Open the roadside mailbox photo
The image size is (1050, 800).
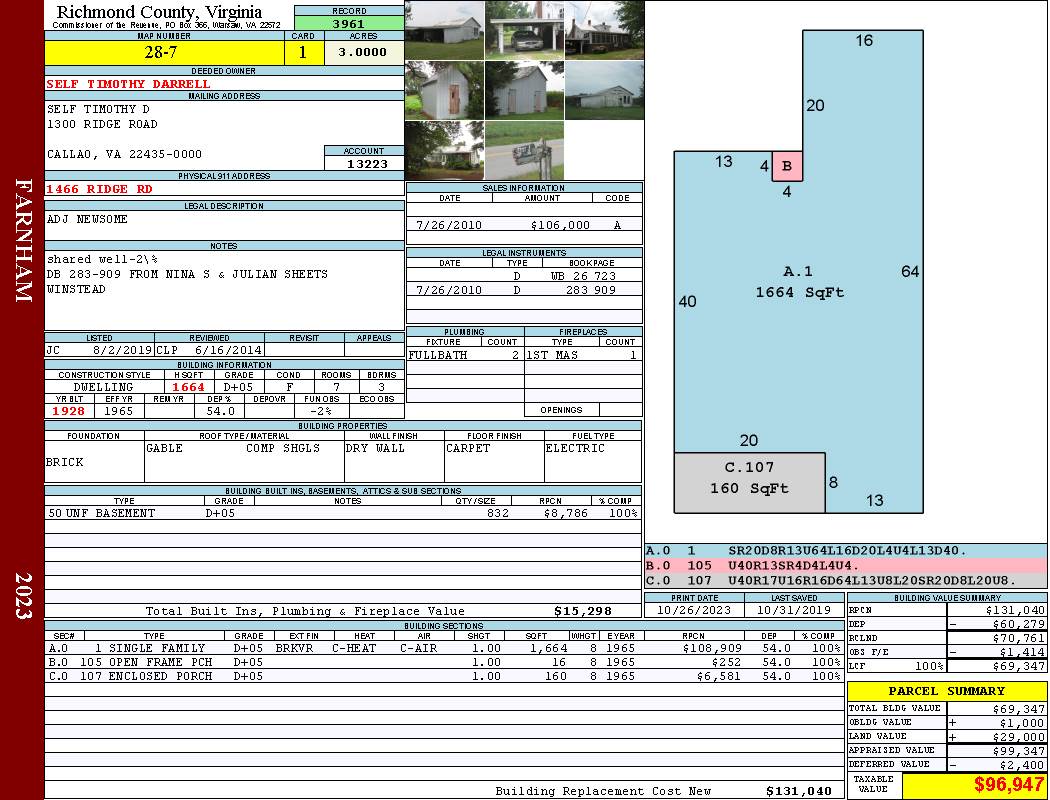pyautogui.click(x=524, y=151)
